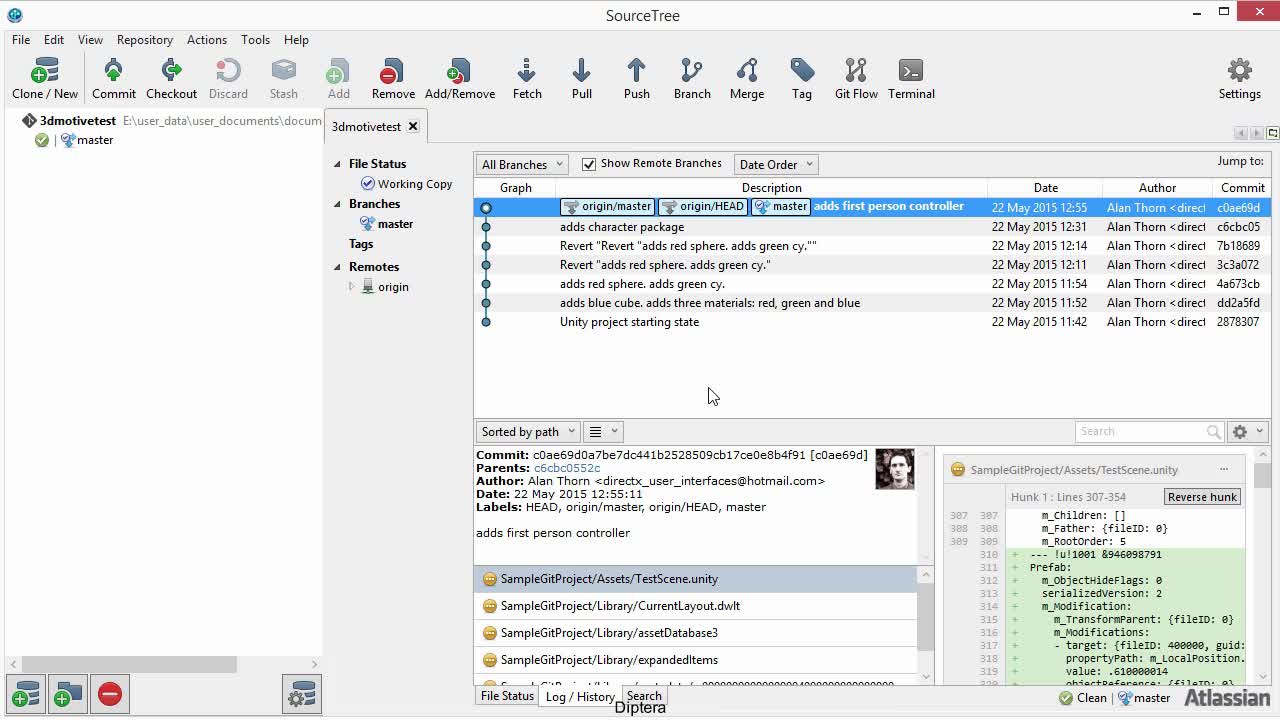Click the red remove bookmark icon
The image size is (1280, 720).
coord(110,694)
